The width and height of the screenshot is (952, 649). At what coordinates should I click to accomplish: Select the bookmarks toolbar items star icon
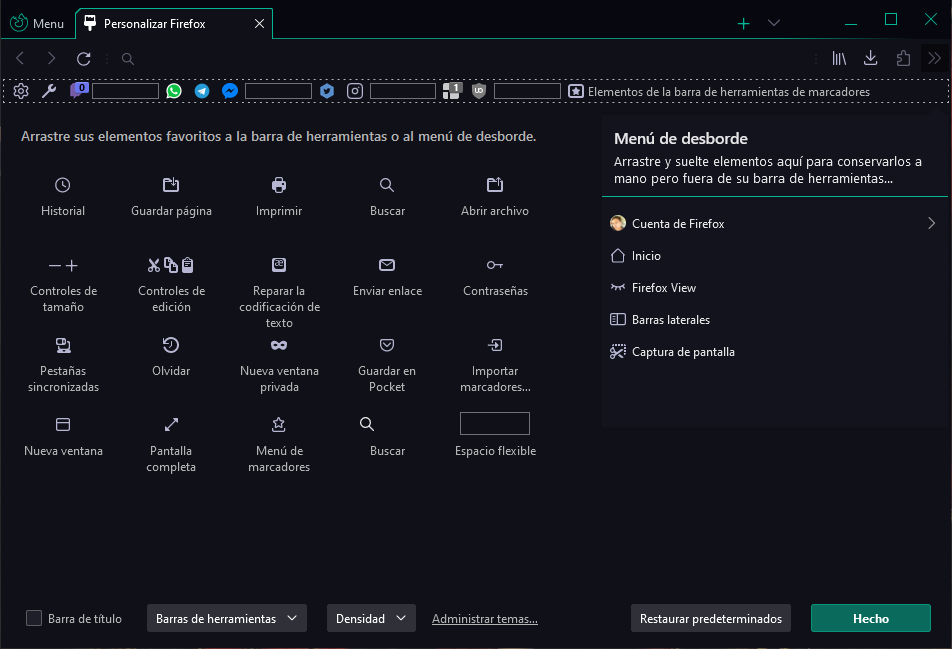pos(576,92)
